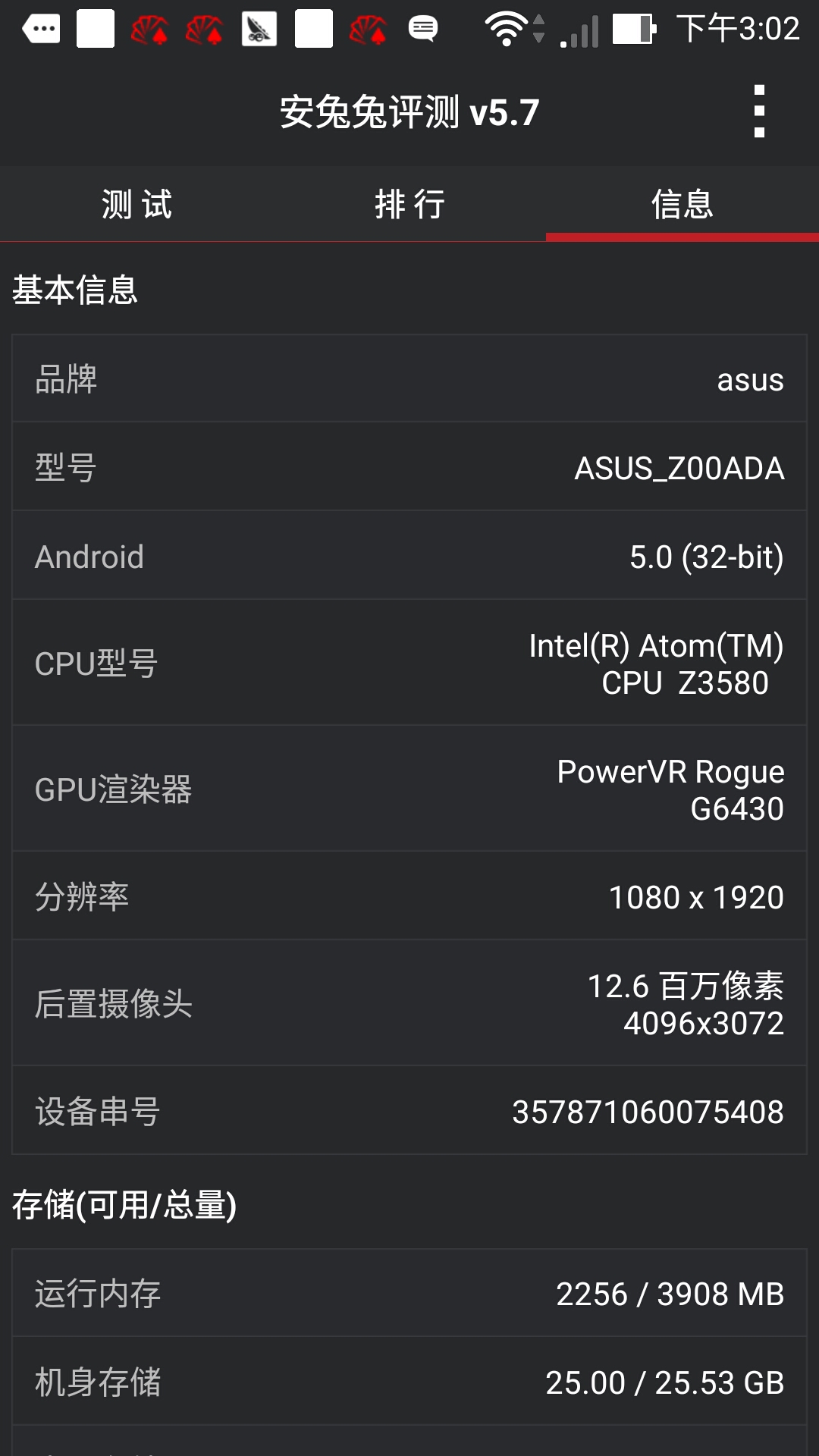Image resolution: width=819 pixels, height=1456 pixels.
Task: Tap the CPU型号 Intel Atom Z3580 row
Action: [x=409, y=663]
